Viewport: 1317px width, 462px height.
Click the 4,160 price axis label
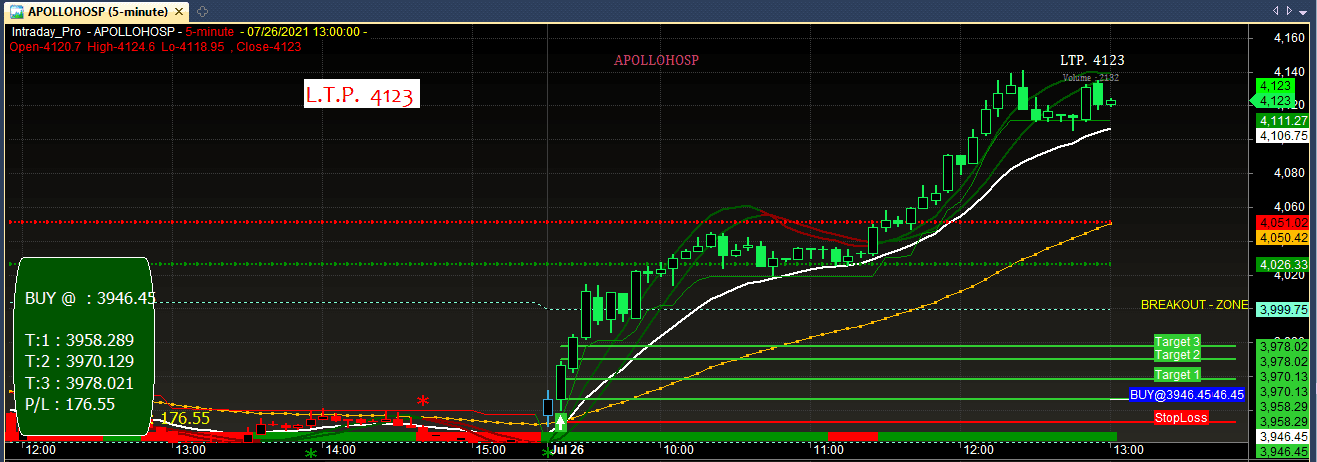tap(1290, 37)
